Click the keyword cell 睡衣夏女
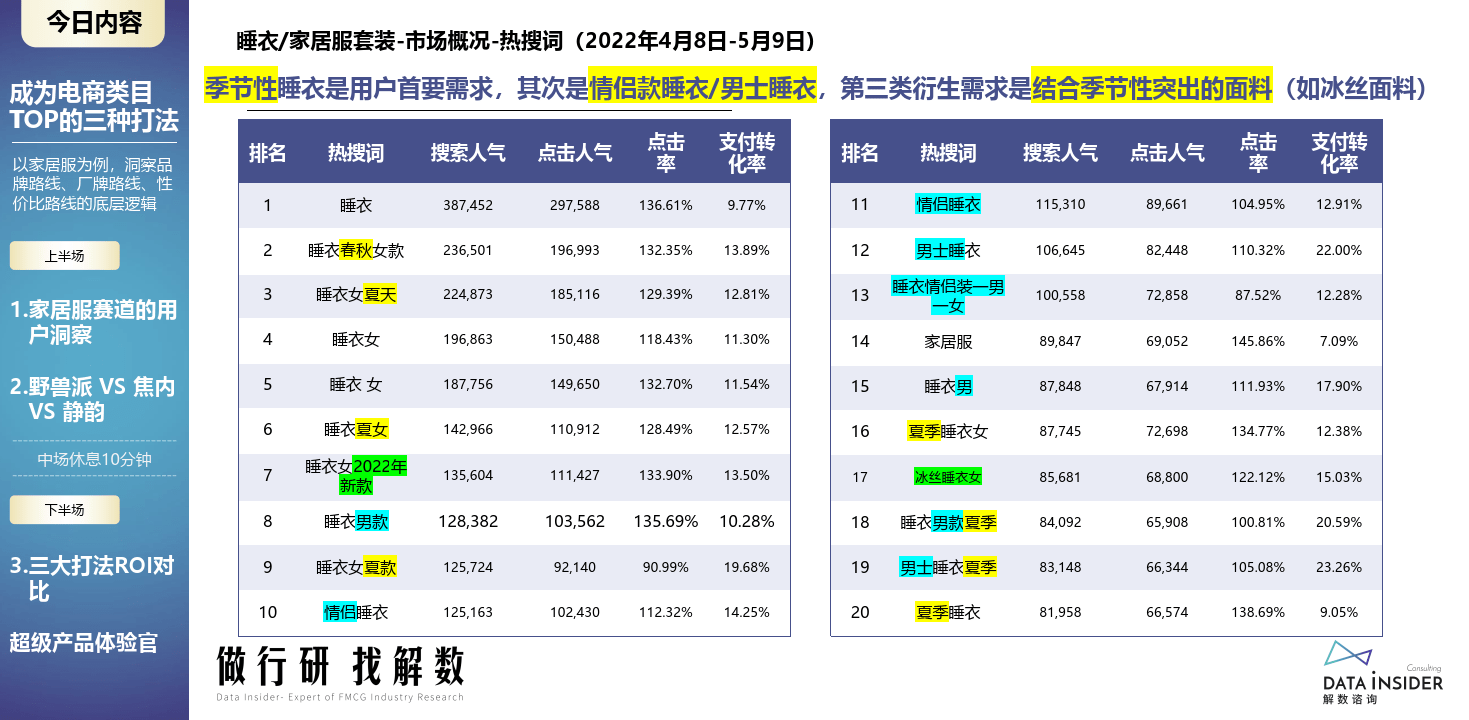 click(x=356, y=429)
